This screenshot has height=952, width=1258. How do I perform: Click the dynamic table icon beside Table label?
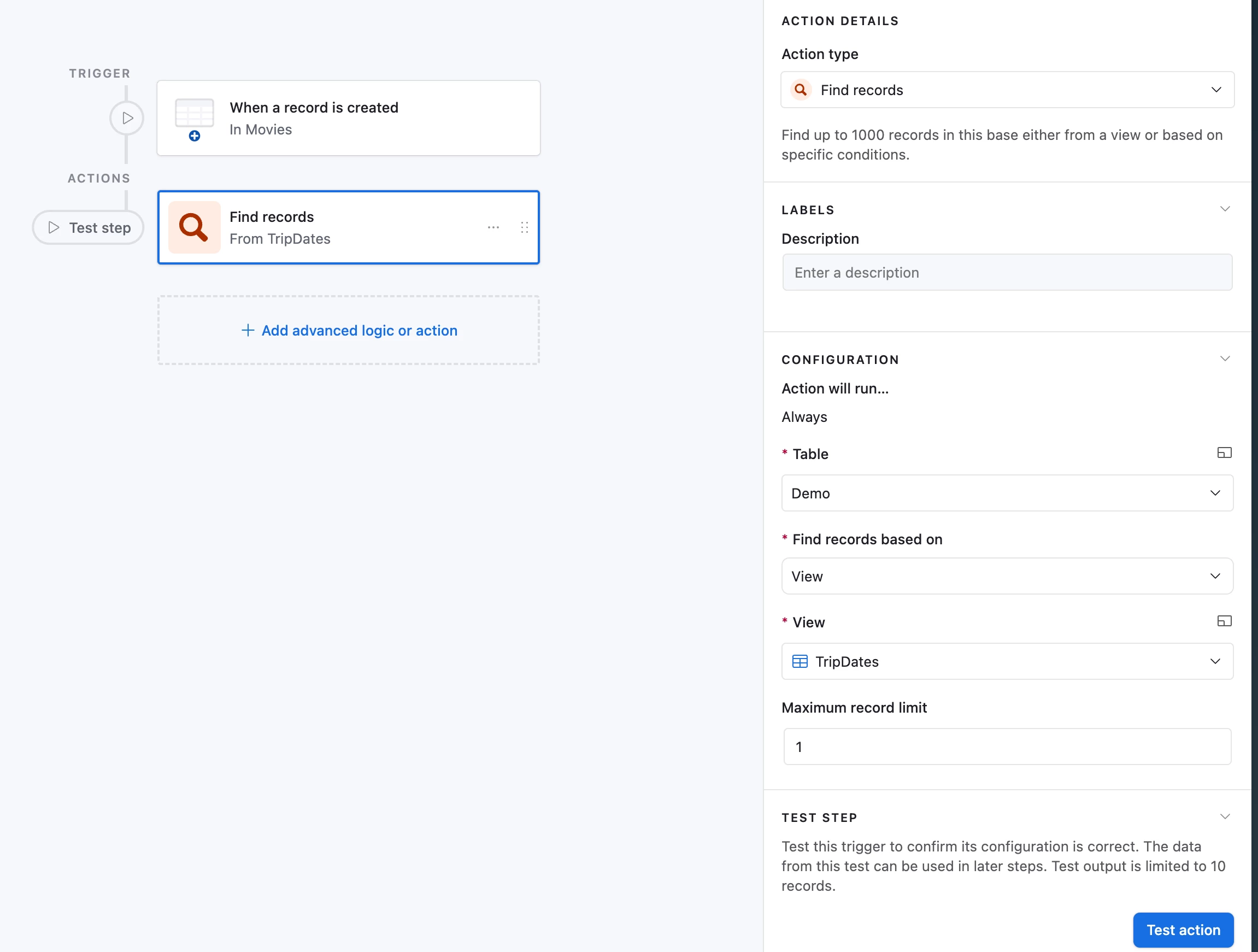point(1224,453)
